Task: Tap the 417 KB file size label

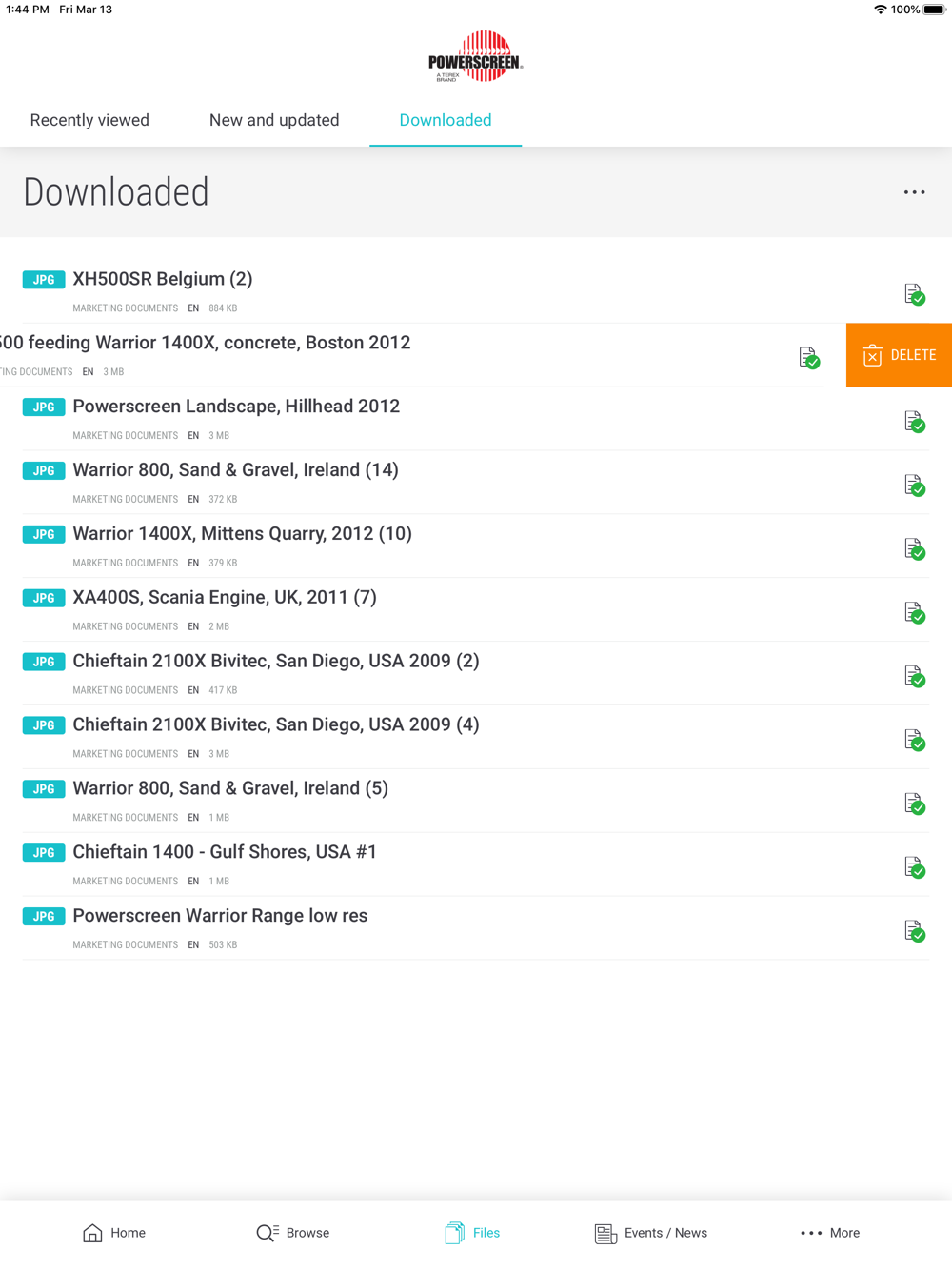Action: (x=223, y=691)
